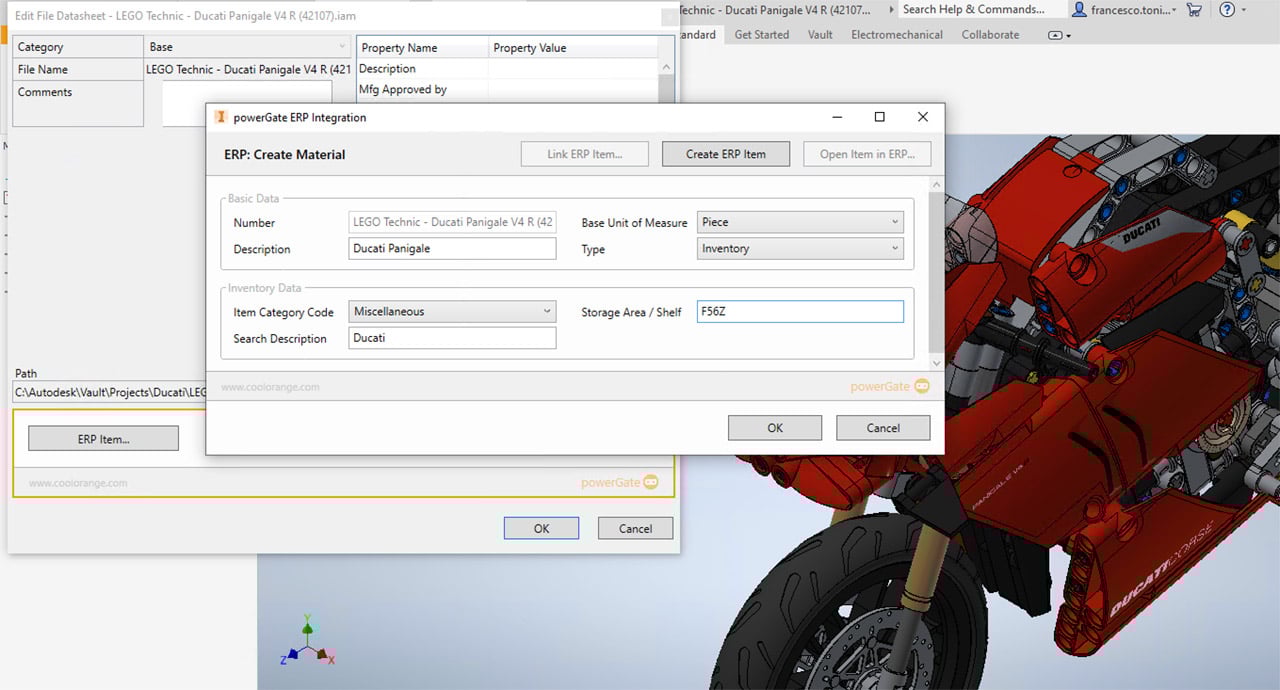Open the shopping cart icon
Image resolution: width=1280 pixels, height=690 pixels.
[x=1193, y=10]
